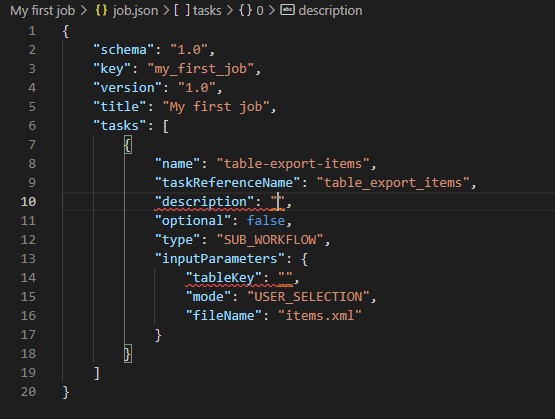Click the object braces icon before 0
Viewport: 555px width, 419px height.
pos(245,10)
